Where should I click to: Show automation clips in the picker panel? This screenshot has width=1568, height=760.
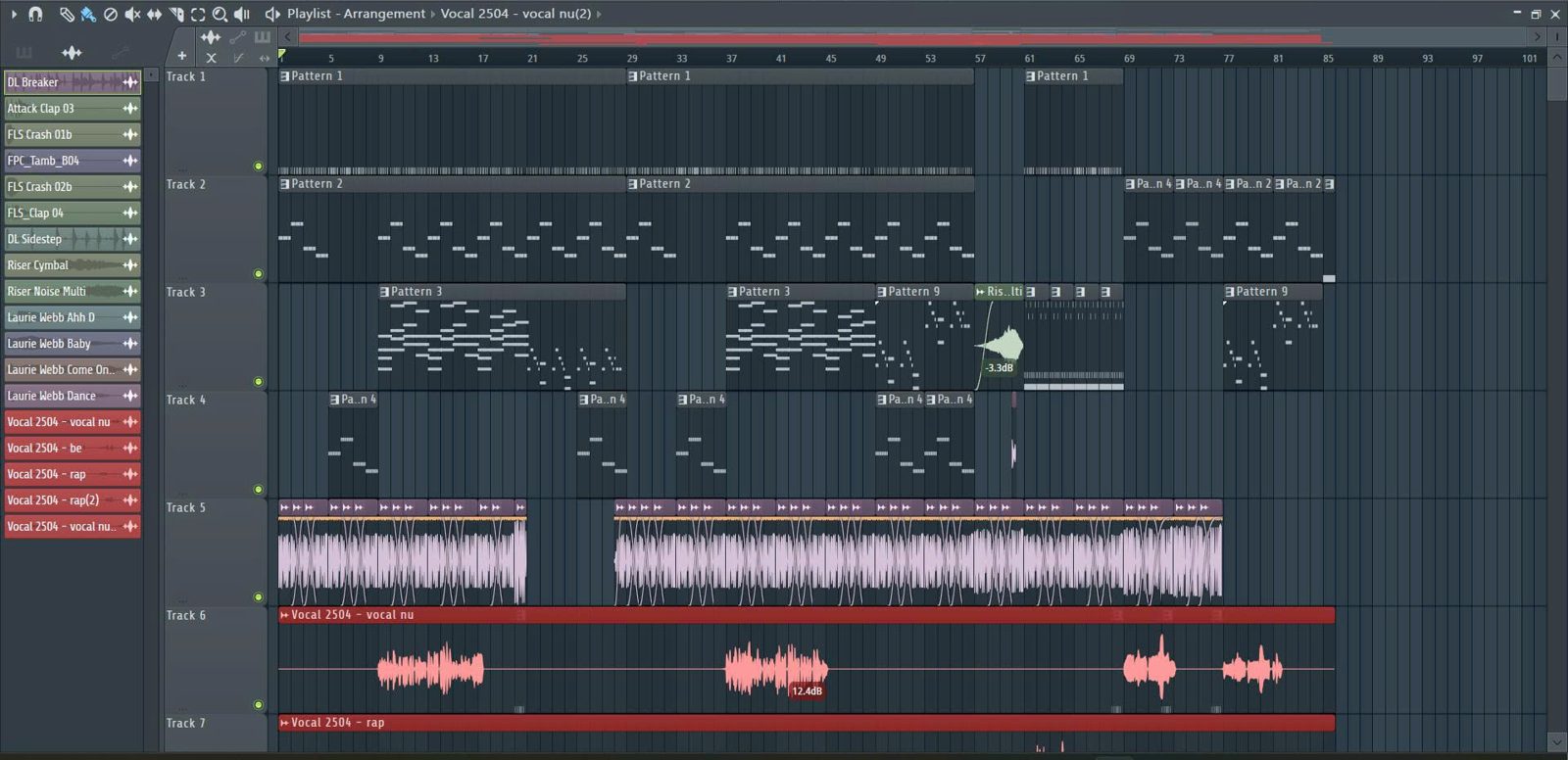(121, 52)
